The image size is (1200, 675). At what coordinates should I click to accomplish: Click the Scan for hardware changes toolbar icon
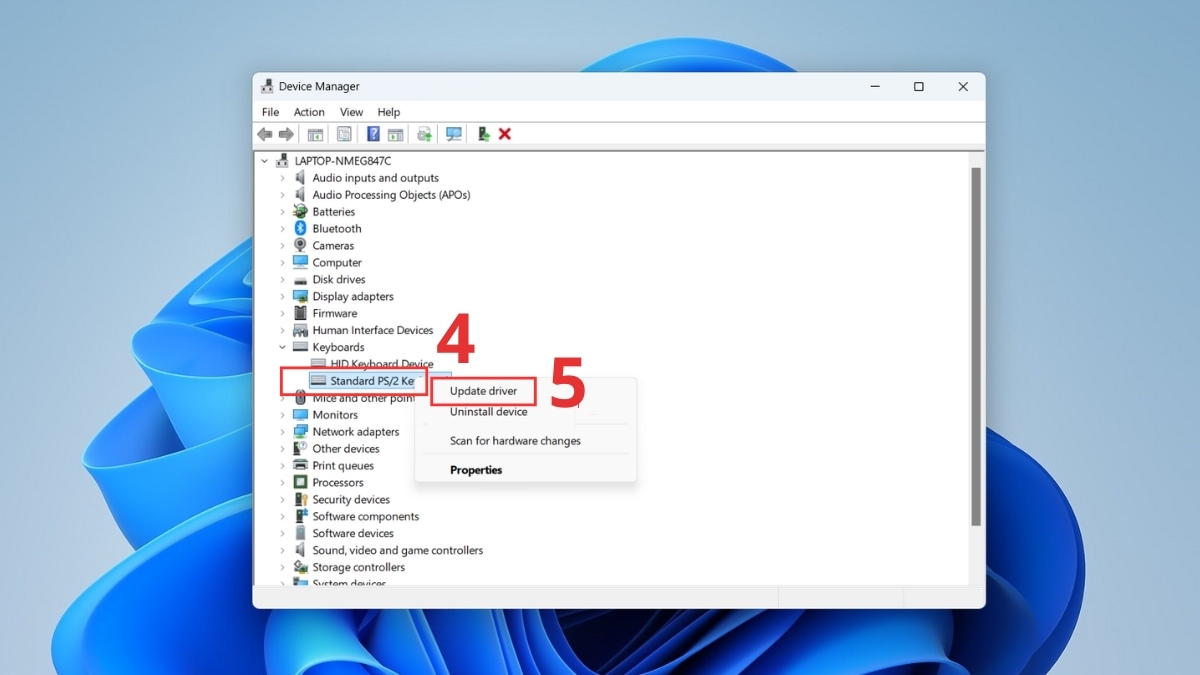click(454, 133)
